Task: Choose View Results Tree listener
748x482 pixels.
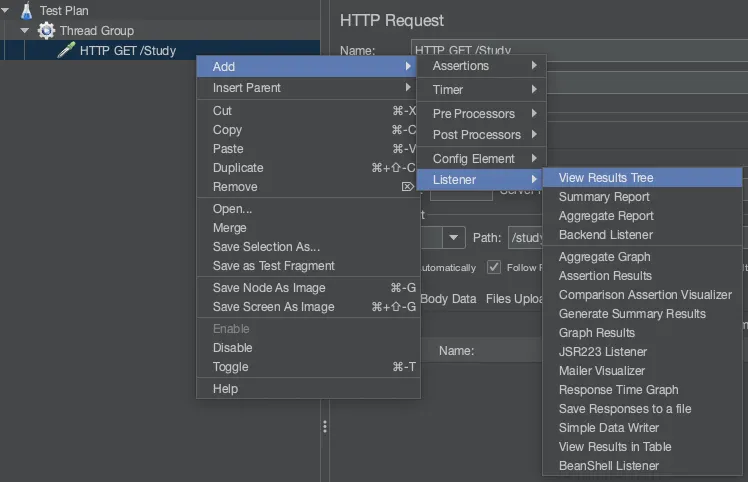Action: (606, 178)
